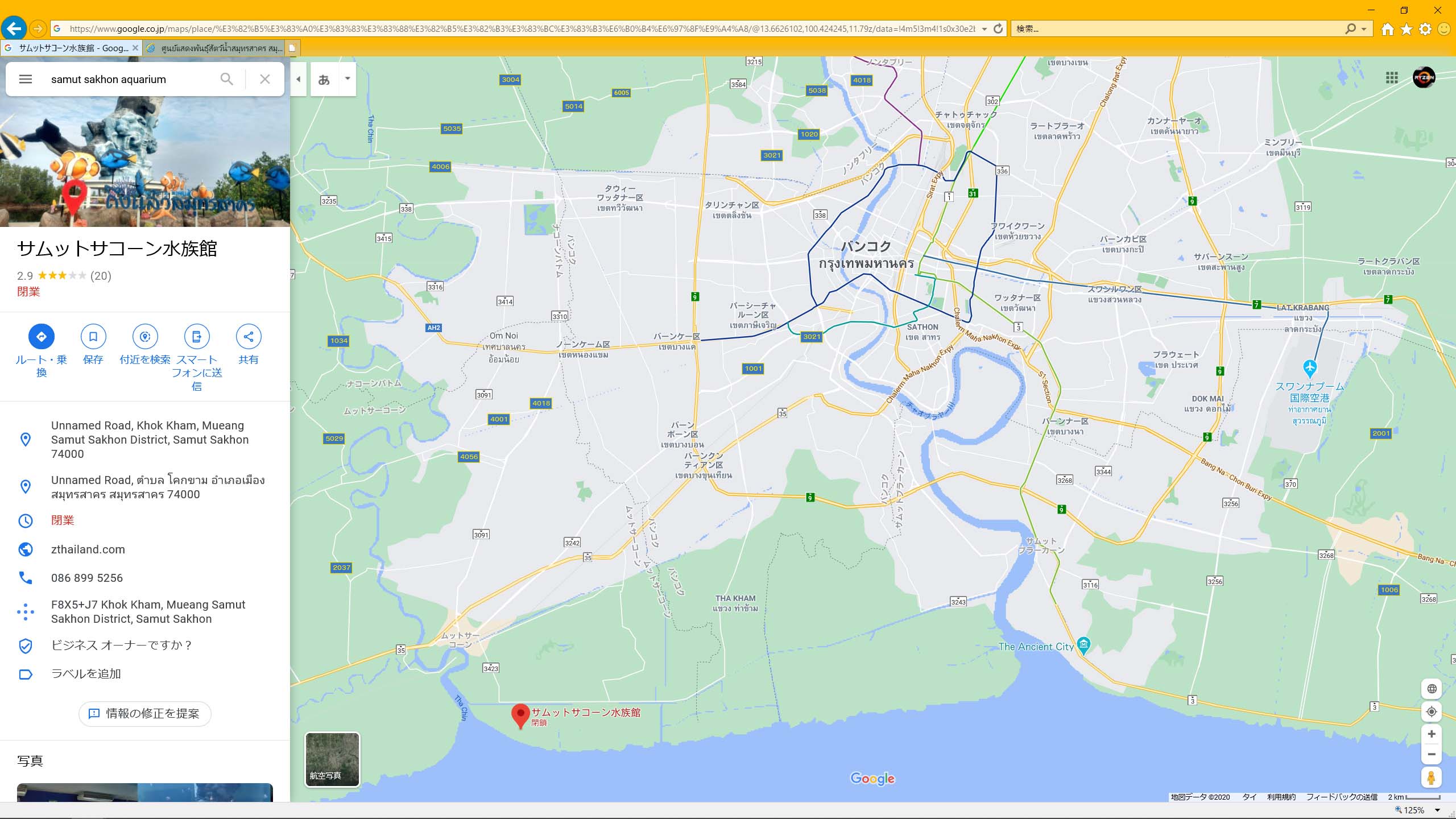
Task: Claim business via ビジネス オーナーですか？
Action: 122,645
